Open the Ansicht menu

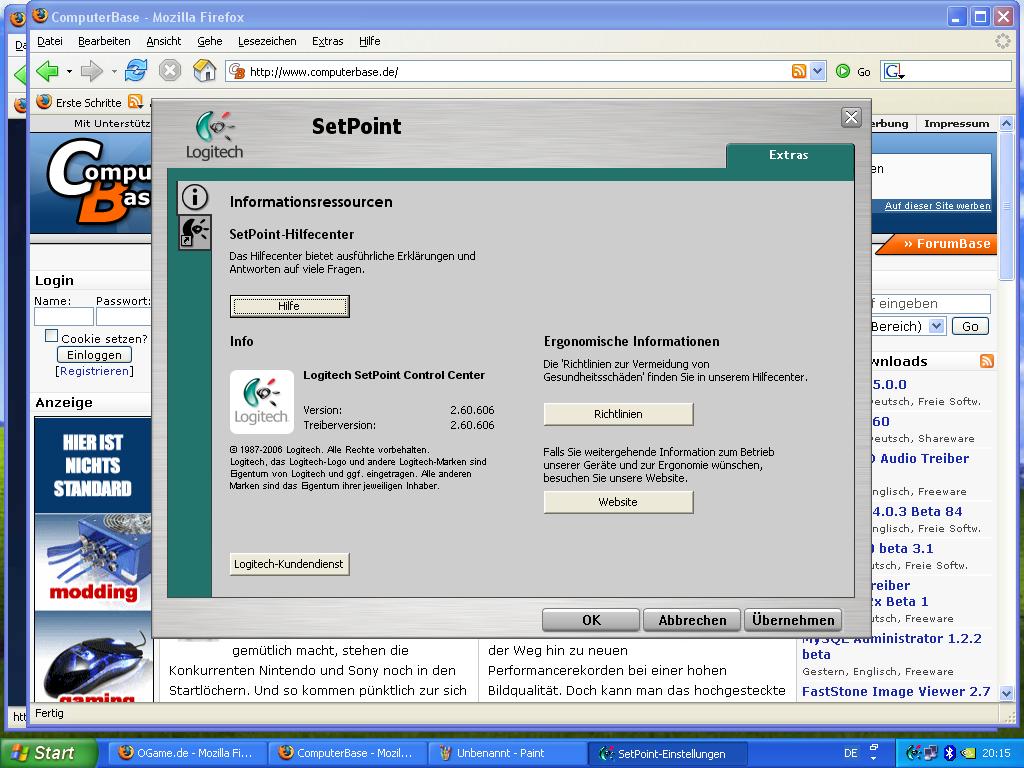(x=163, y=41)
